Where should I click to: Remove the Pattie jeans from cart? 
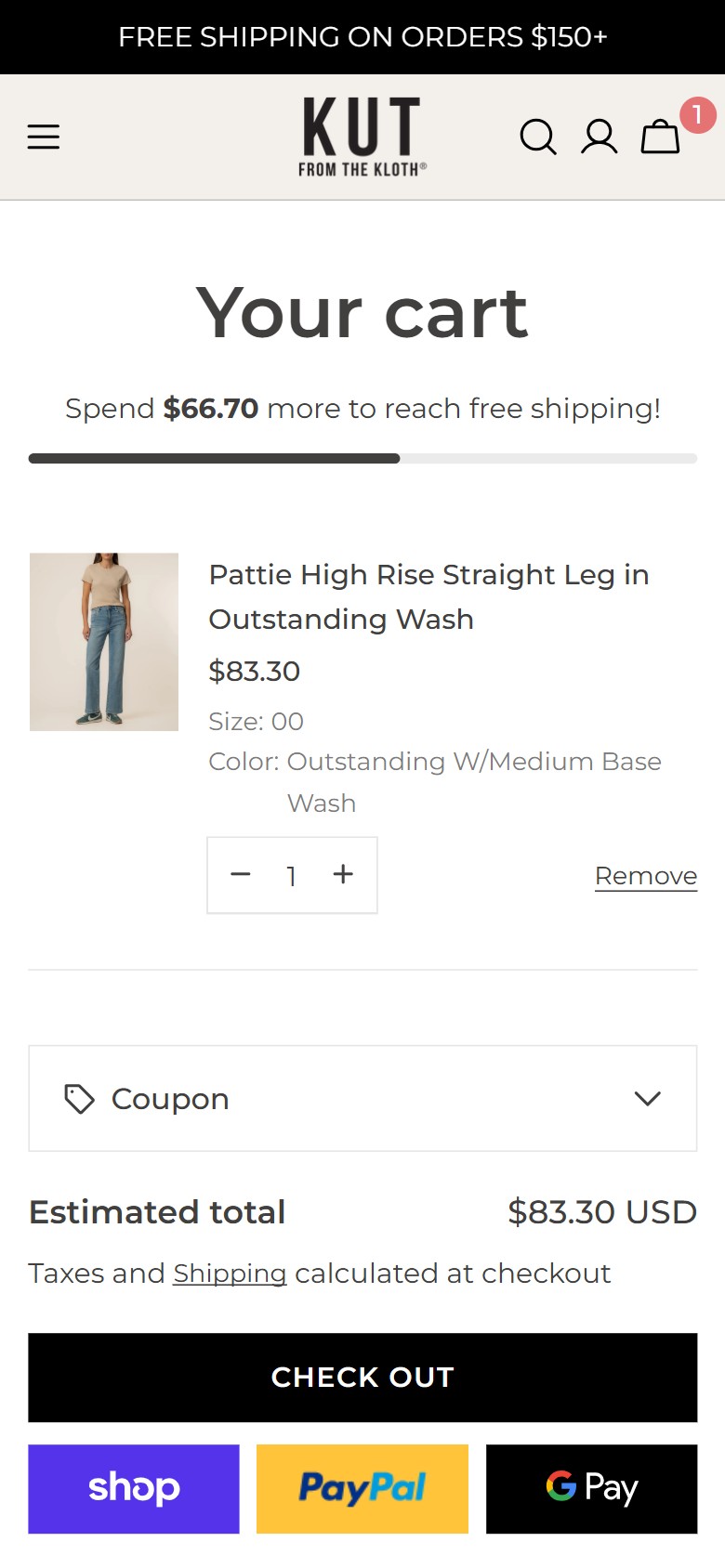(x=646, y=876)
